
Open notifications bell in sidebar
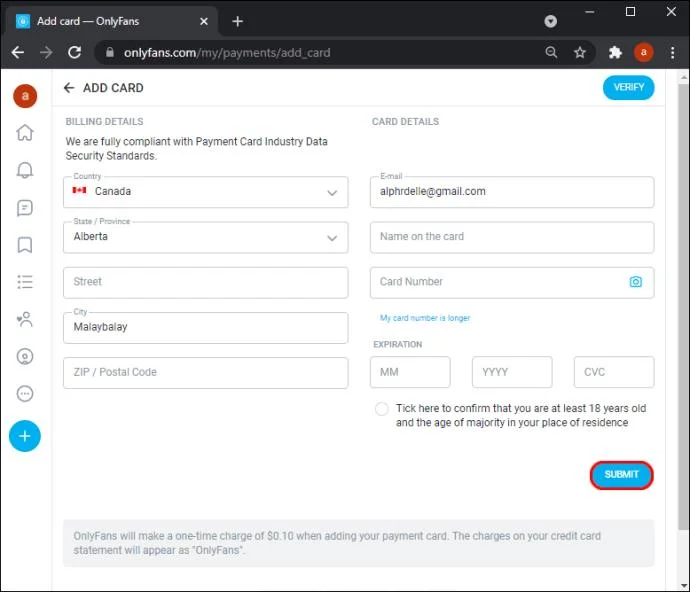pos(25,171)
